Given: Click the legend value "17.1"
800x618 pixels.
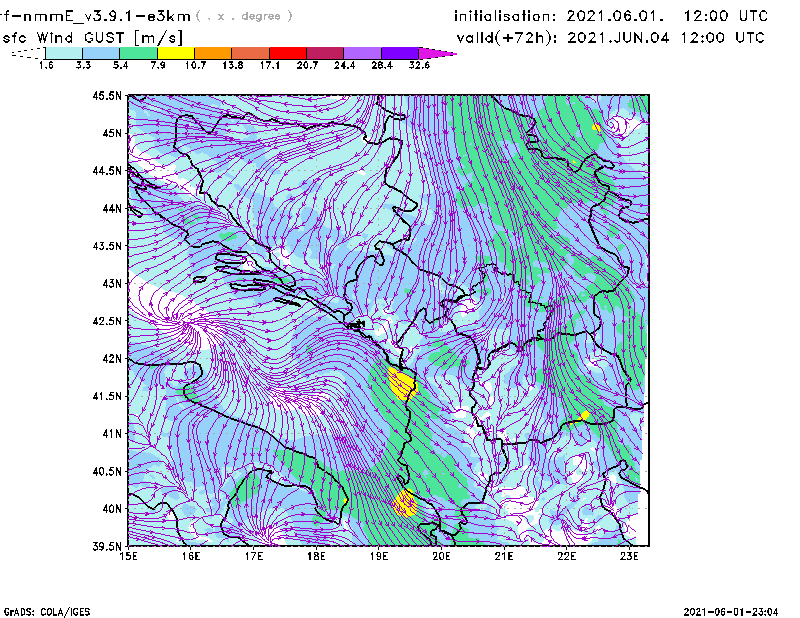Looking at the screenshot, I should click(x=270, y=65).
